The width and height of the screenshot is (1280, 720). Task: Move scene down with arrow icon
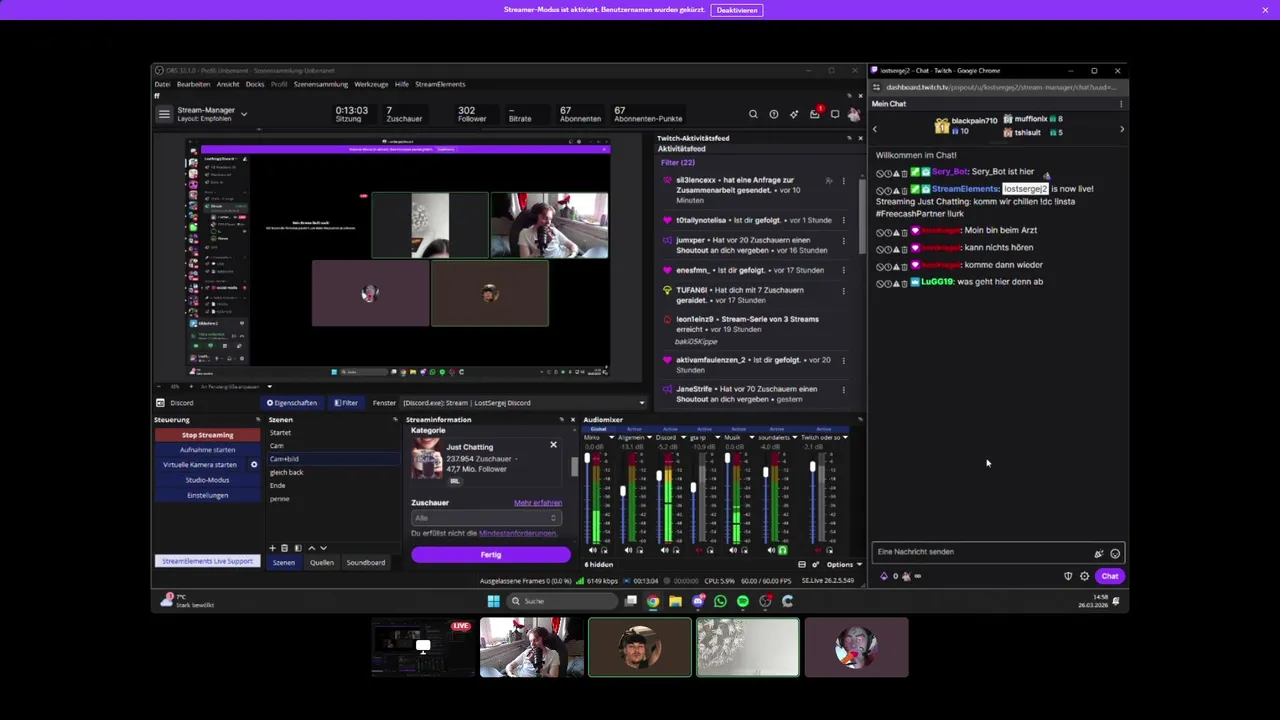point(323,548)
